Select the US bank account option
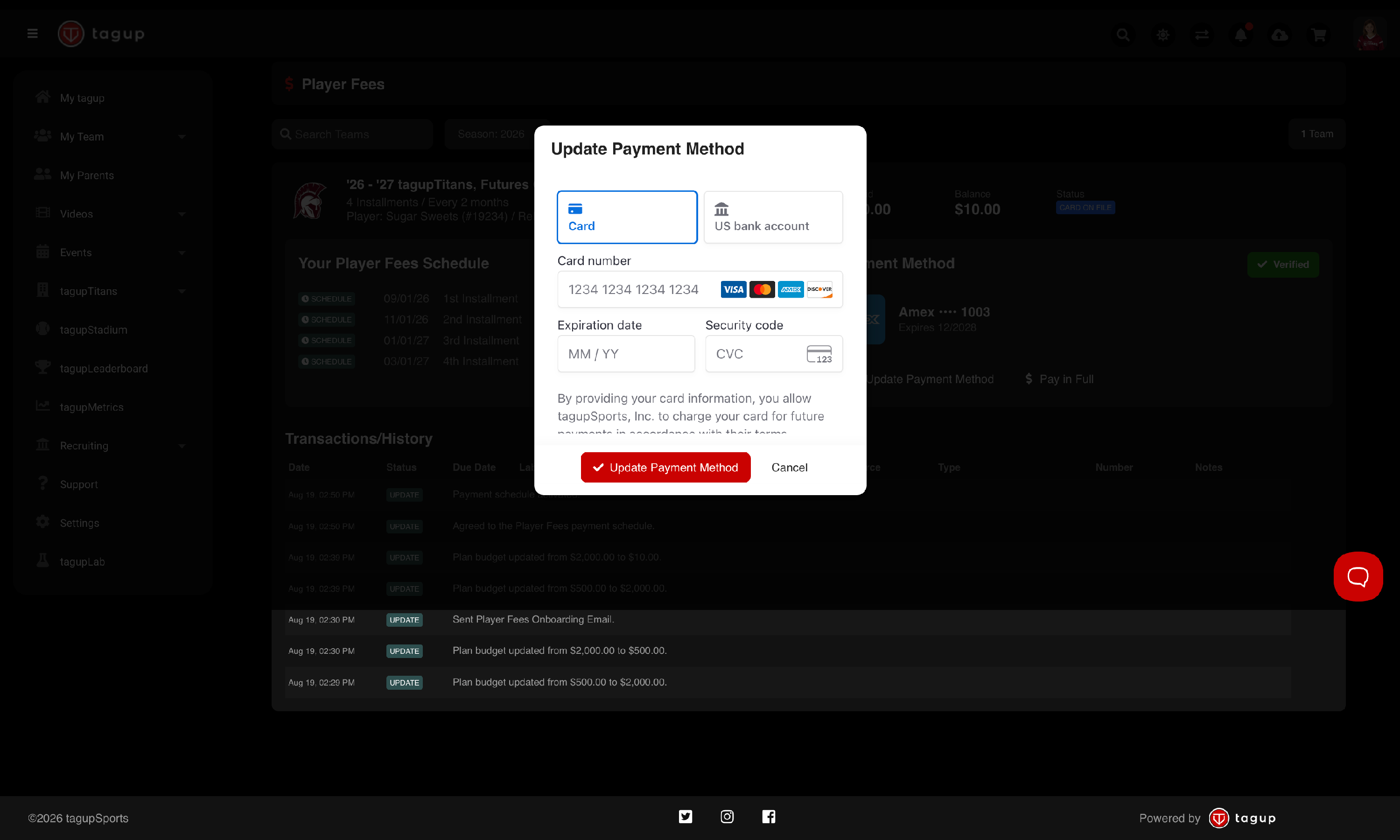Screen dimensions: 1400x840 pos(773,217)
